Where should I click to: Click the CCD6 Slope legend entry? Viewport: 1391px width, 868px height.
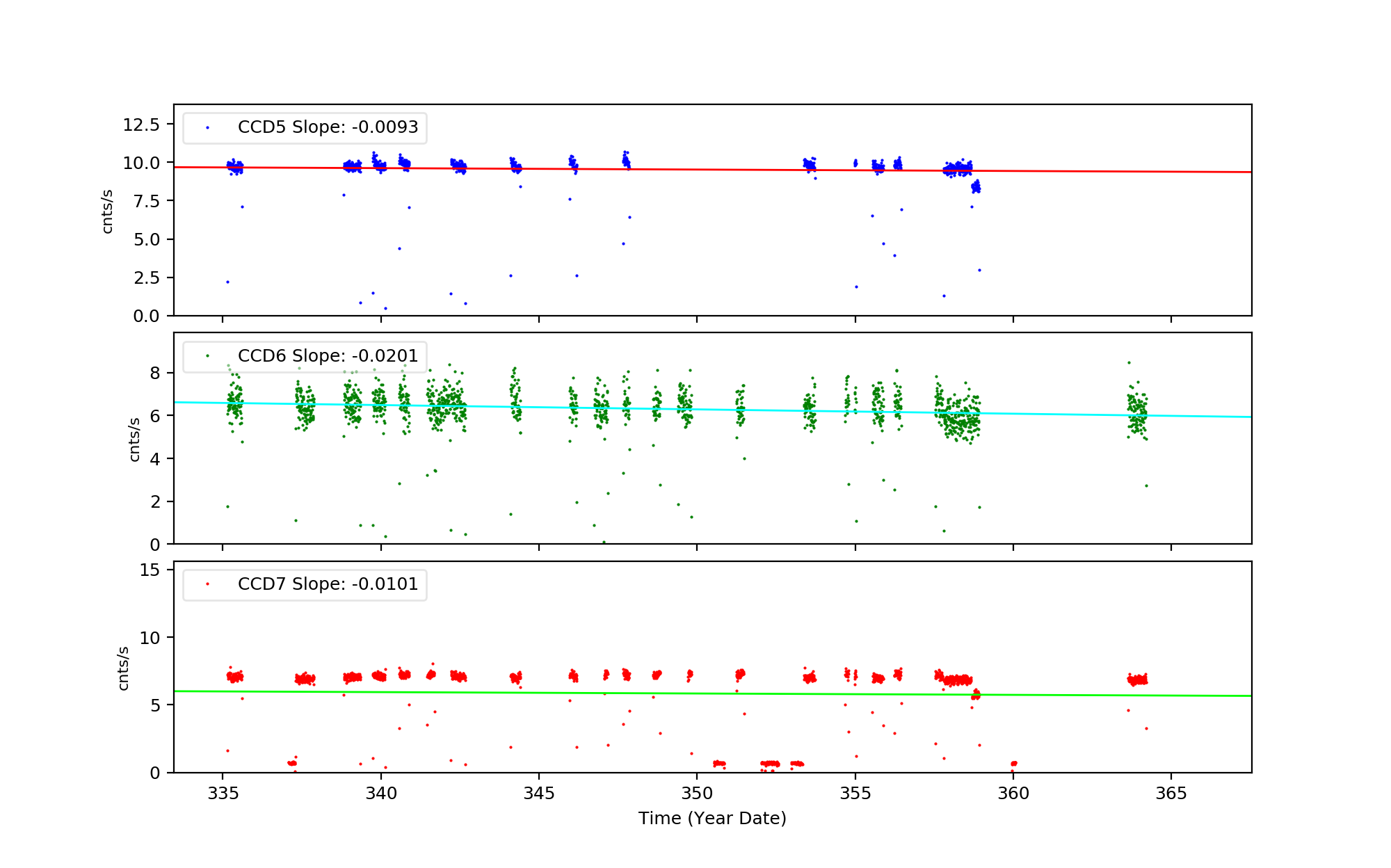(328, 355)
